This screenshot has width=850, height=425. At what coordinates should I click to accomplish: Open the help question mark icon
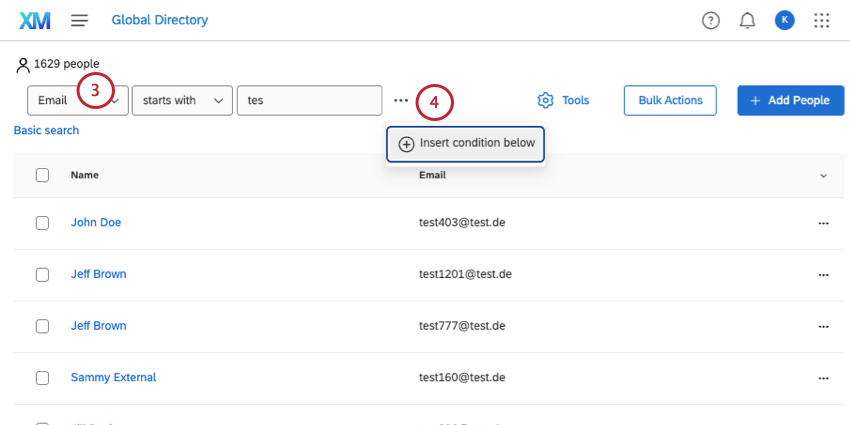(711, 20)
